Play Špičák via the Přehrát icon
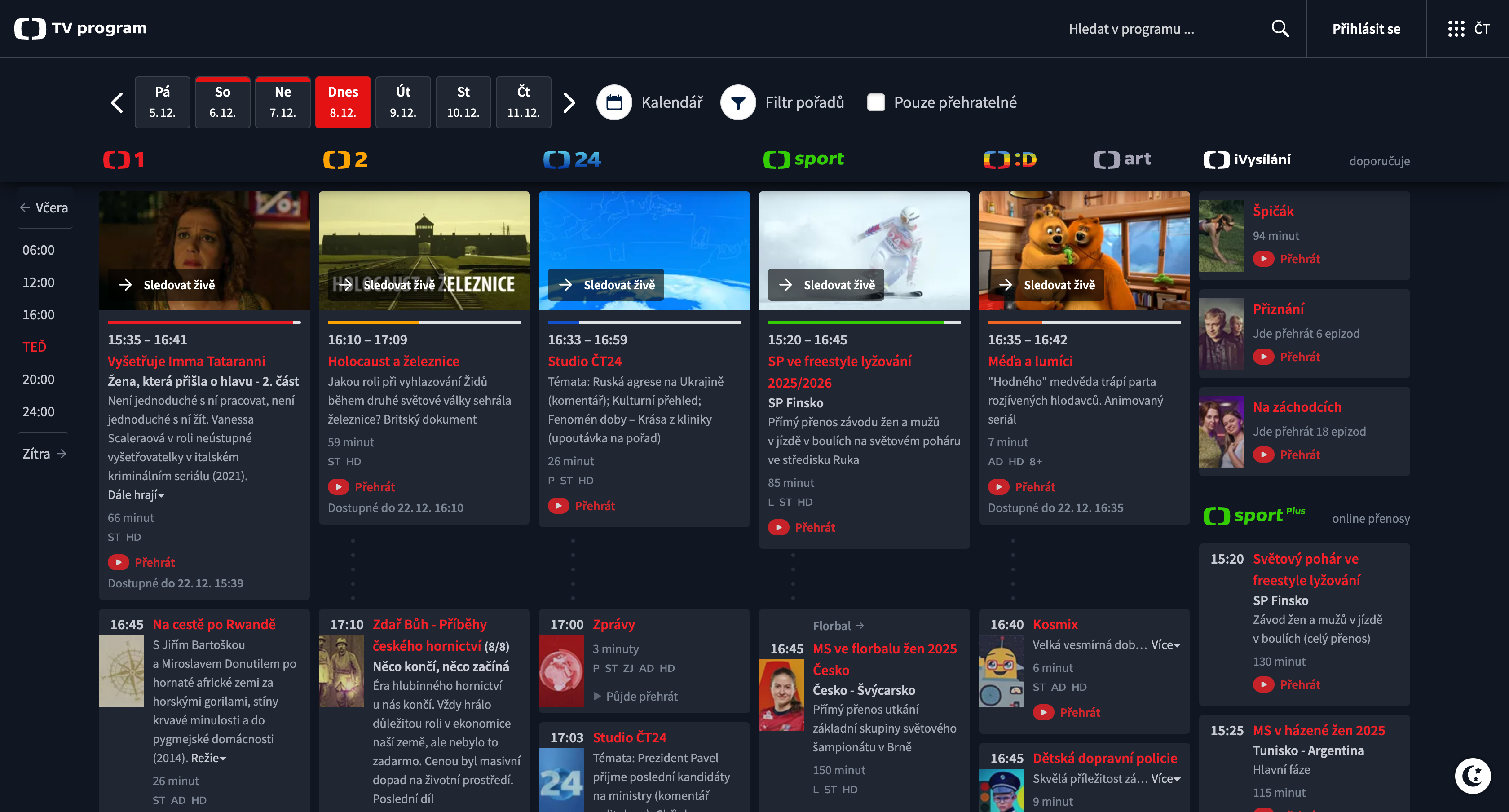The image size is (1509, 812). pos(1263,259)
